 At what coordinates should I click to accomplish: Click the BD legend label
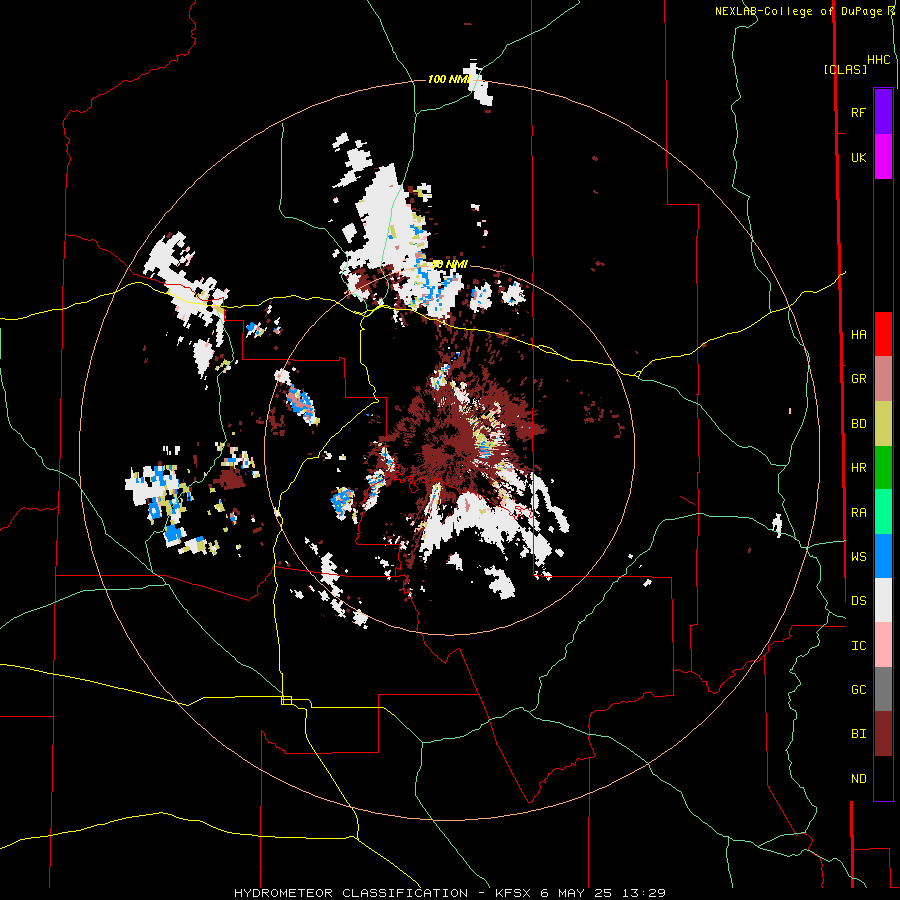[x=858, y=424]
